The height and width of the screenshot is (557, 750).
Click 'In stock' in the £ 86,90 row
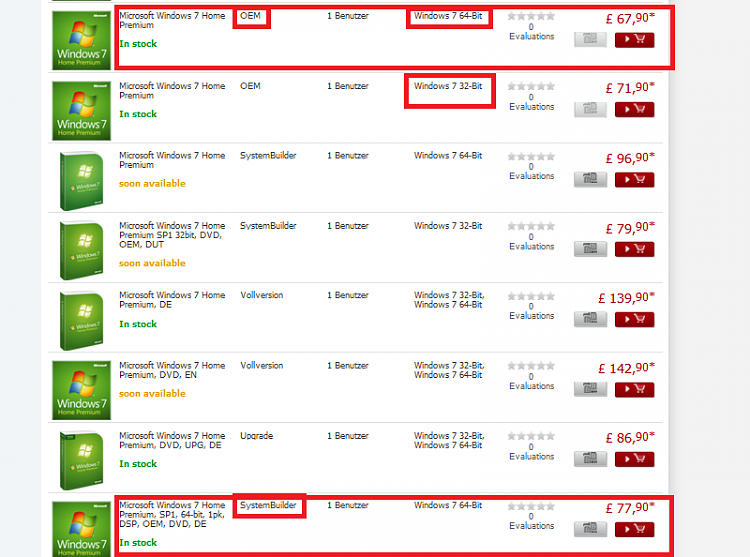pyautogui.click(x=138, y=464)
